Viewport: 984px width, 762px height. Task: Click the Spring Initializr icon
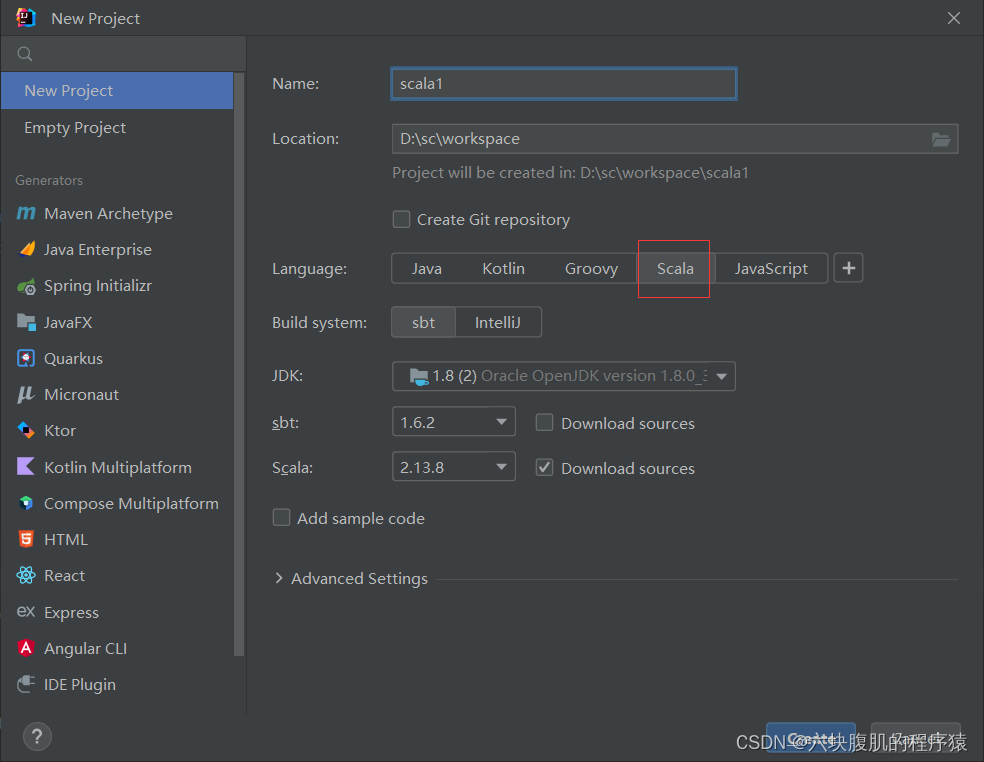26,286
